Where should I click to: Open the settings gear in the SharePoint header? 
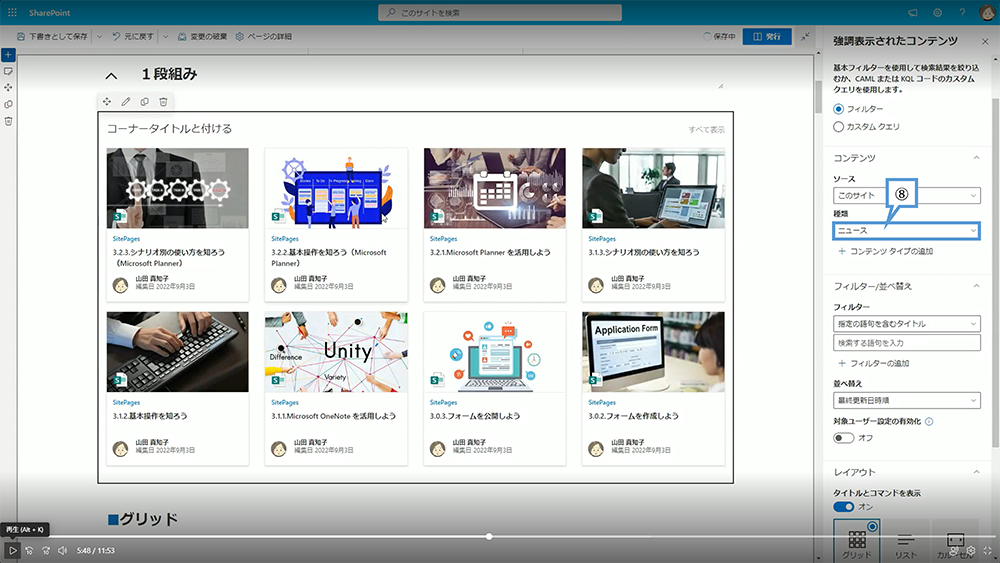click(938, 12)
